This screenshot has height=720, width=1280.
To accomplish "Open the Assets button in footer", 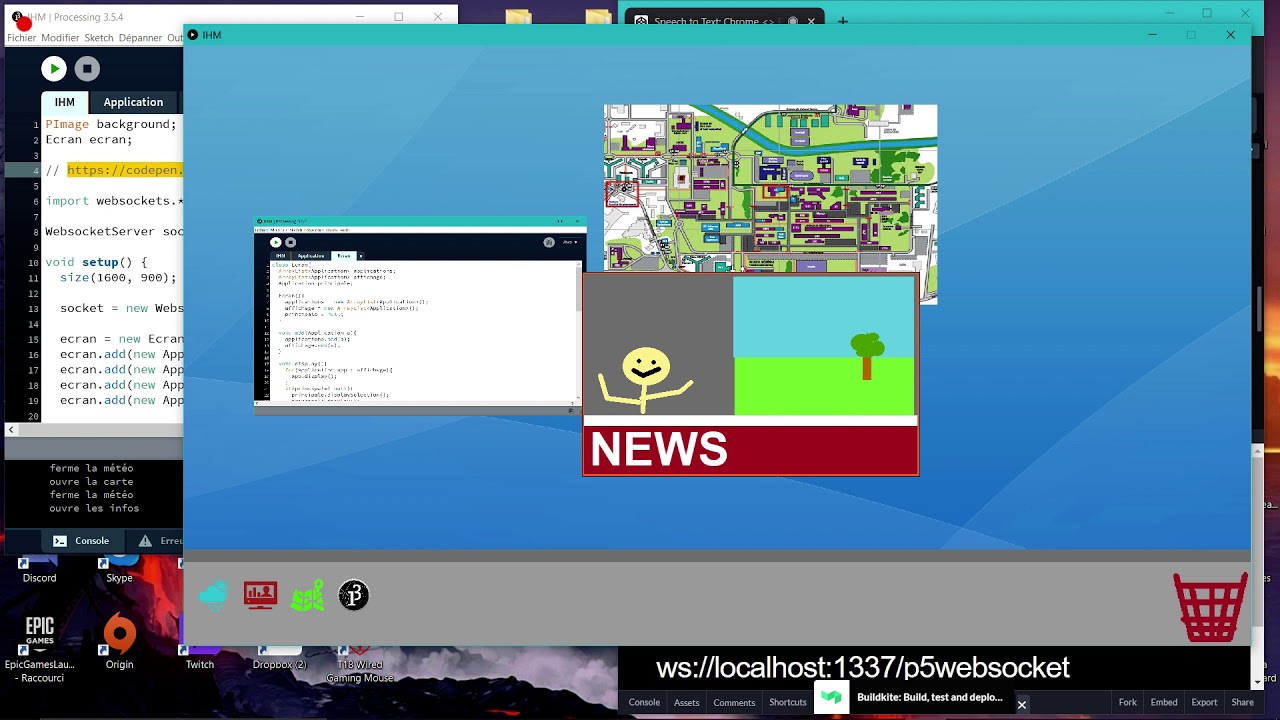I will click(x=687, y=702).
